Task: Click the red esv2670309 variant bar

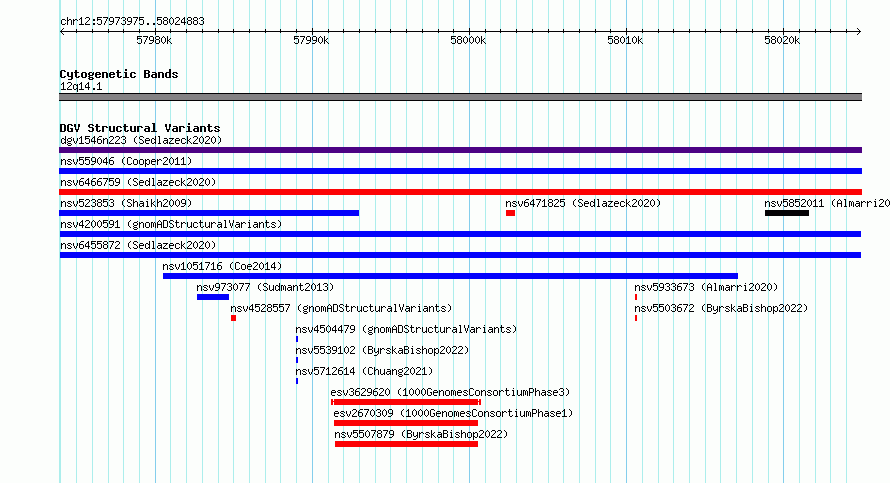Action: pyautogui.click(x=406, y=423)
